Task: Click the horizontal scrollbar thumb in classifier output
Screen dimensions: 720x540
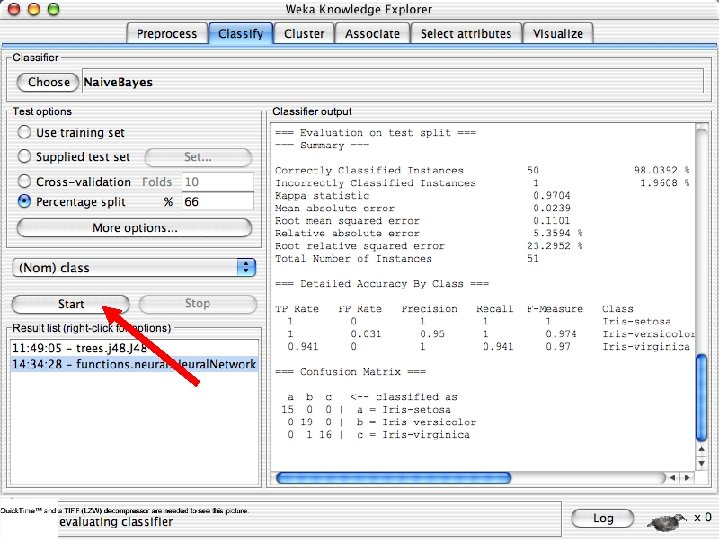Action: point(393,478)
